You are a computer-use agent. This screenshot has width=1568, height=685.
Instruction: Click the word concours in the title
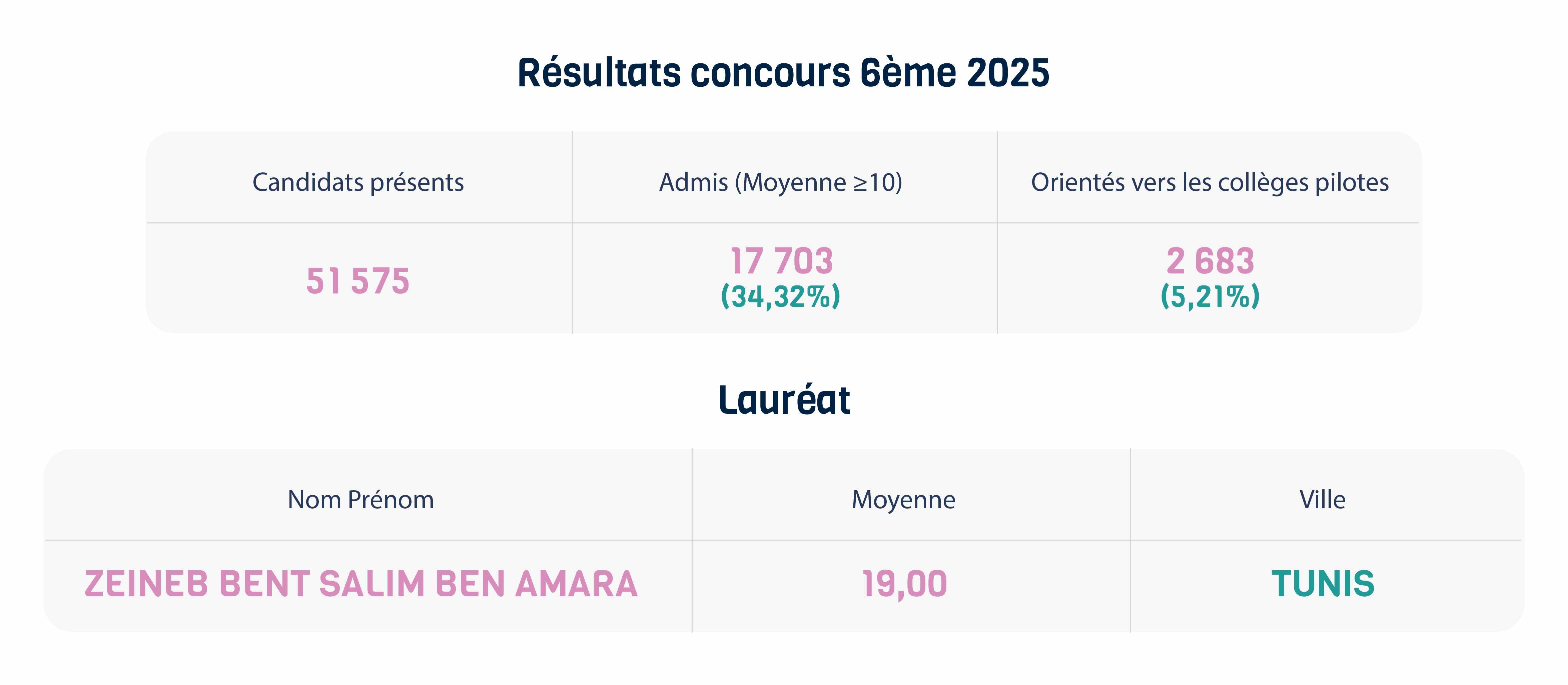770,74
